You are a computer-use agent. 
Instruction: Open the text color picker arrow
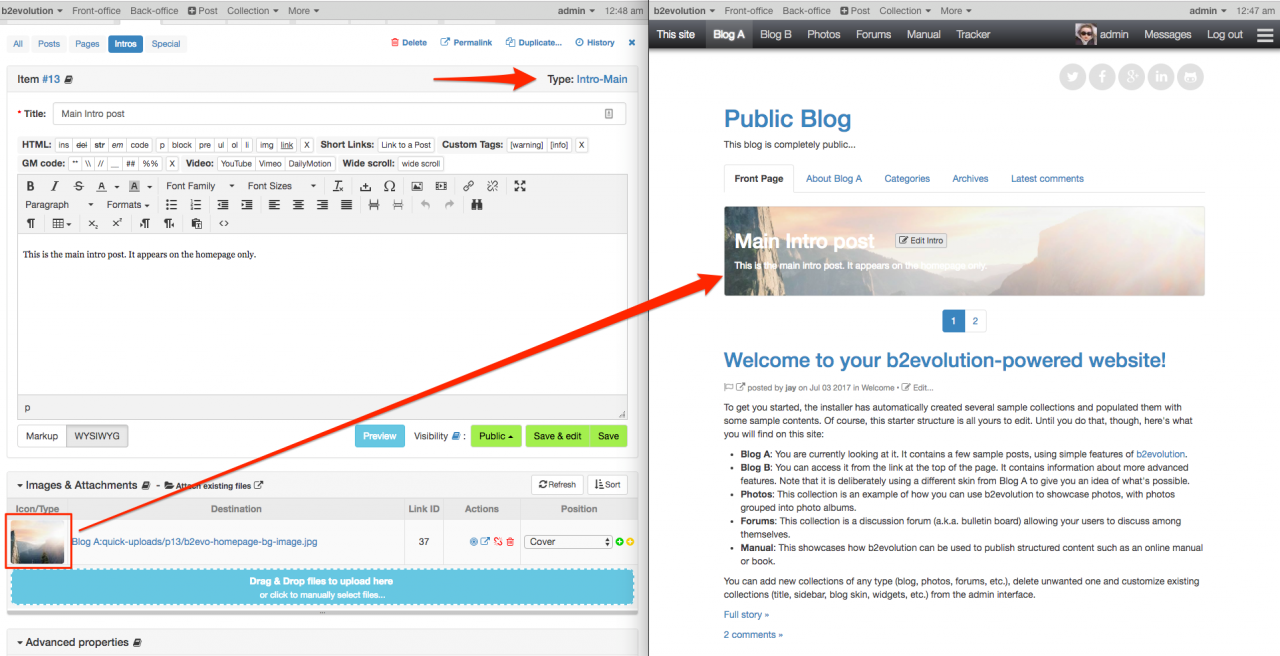[118, 186]
